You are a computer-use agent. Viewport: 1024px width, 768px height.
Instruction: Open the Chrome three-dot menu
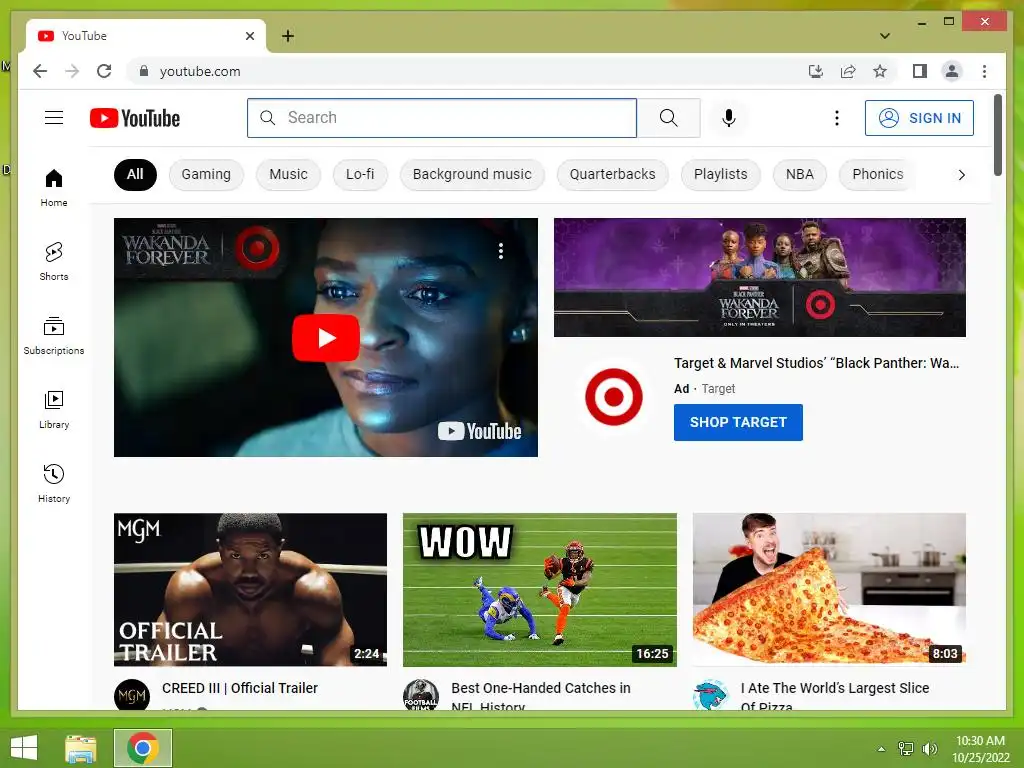coord(984,71)
